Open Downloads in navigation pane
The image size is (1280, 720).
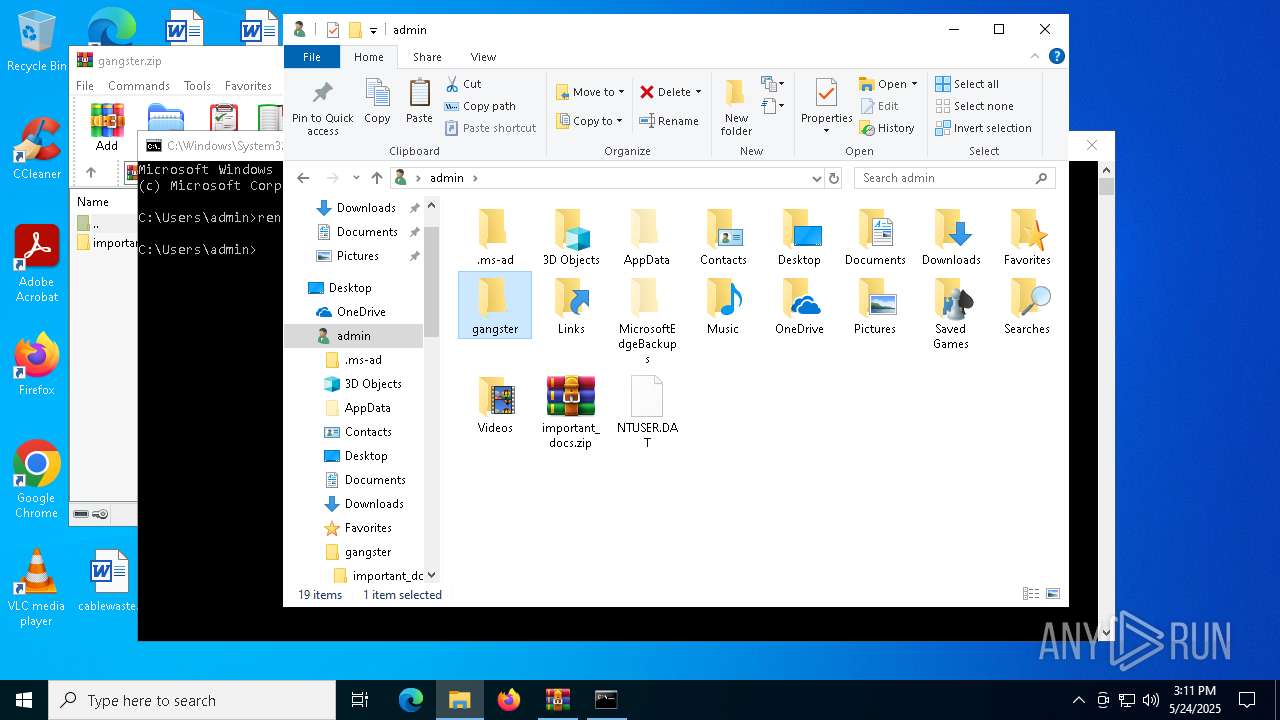pyautogui.click(x=366, y=208)
